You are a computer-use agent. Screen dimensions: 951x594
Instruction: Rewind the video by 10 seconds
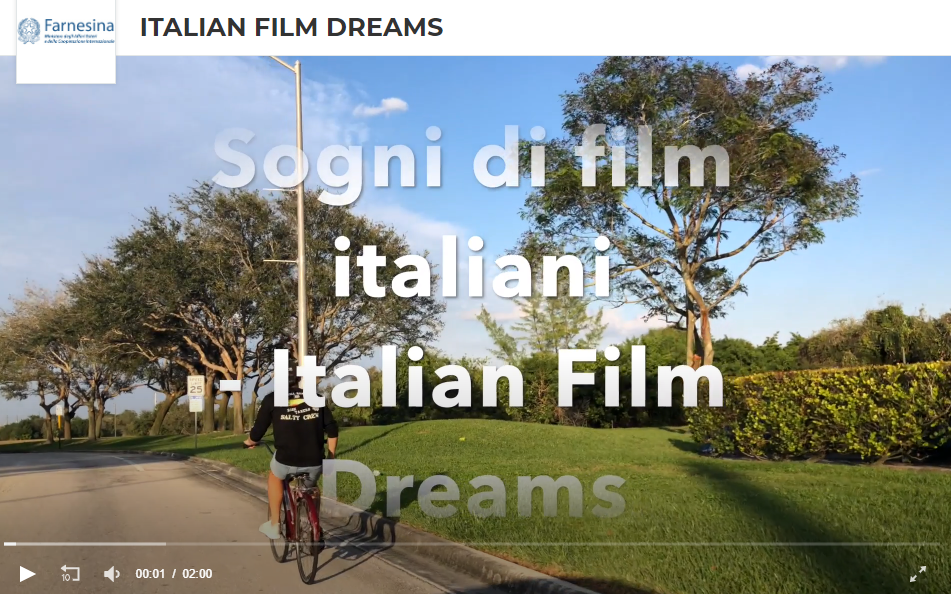[x=70, y=573]
